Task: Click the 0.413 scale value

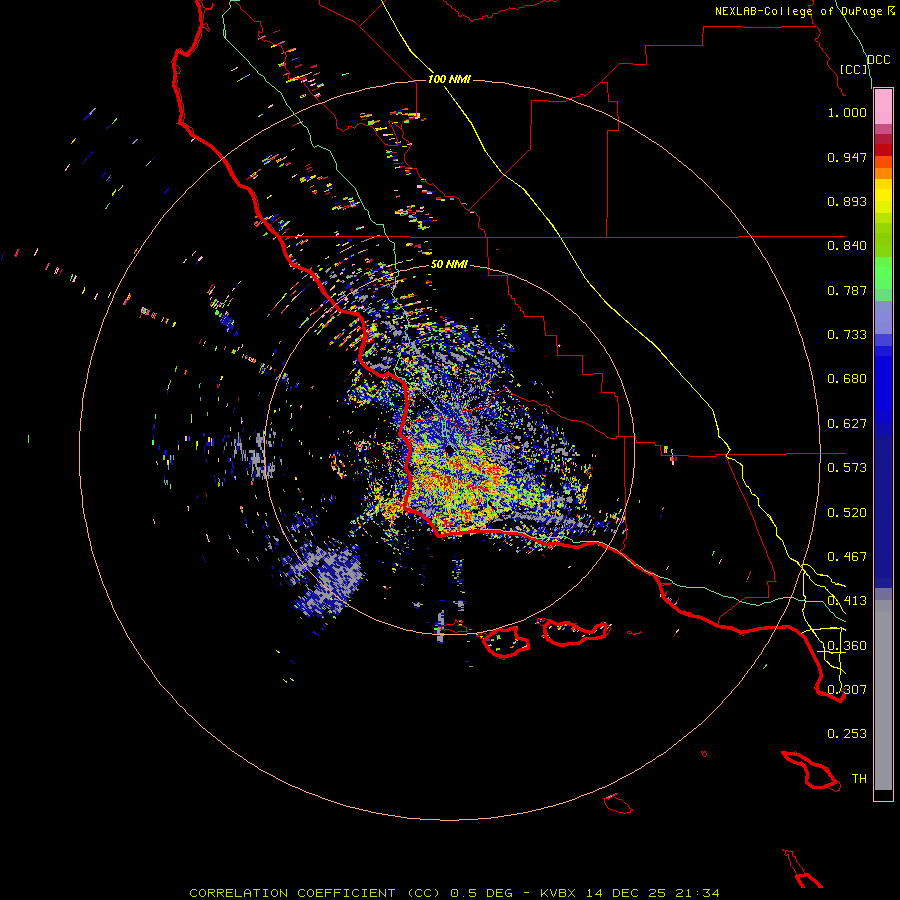Action: (x=847, y=601)
